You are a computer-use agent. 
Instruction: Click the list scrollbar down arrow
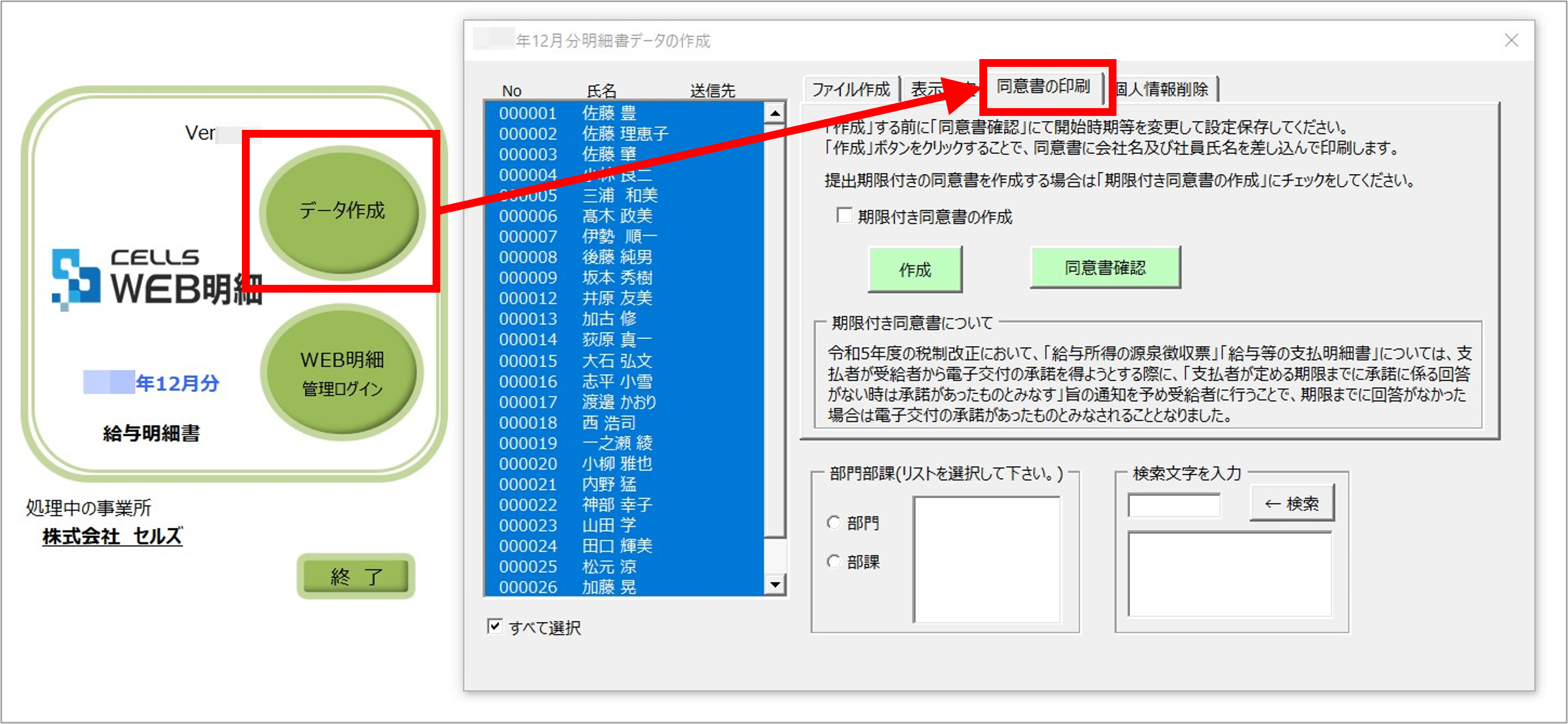tap(774, 585)
